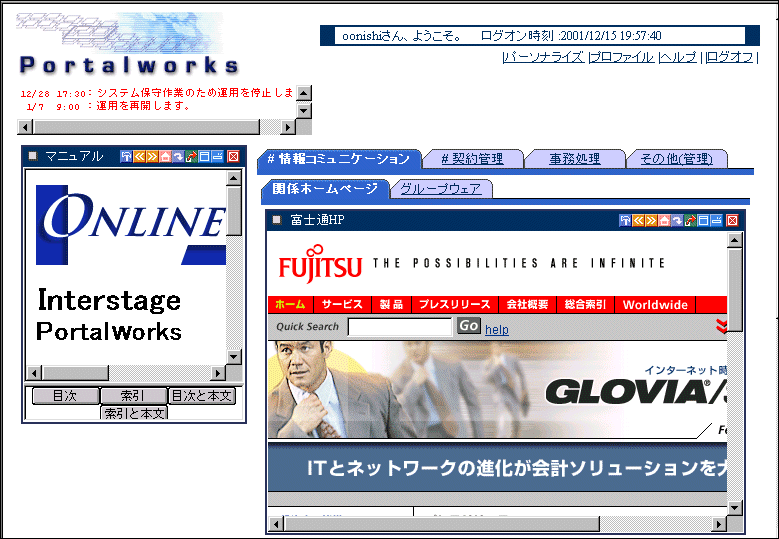Viewport: 779px width, 539px height.
Task: Click the GLOVIA banner image
Action: [x=497, y=389]
